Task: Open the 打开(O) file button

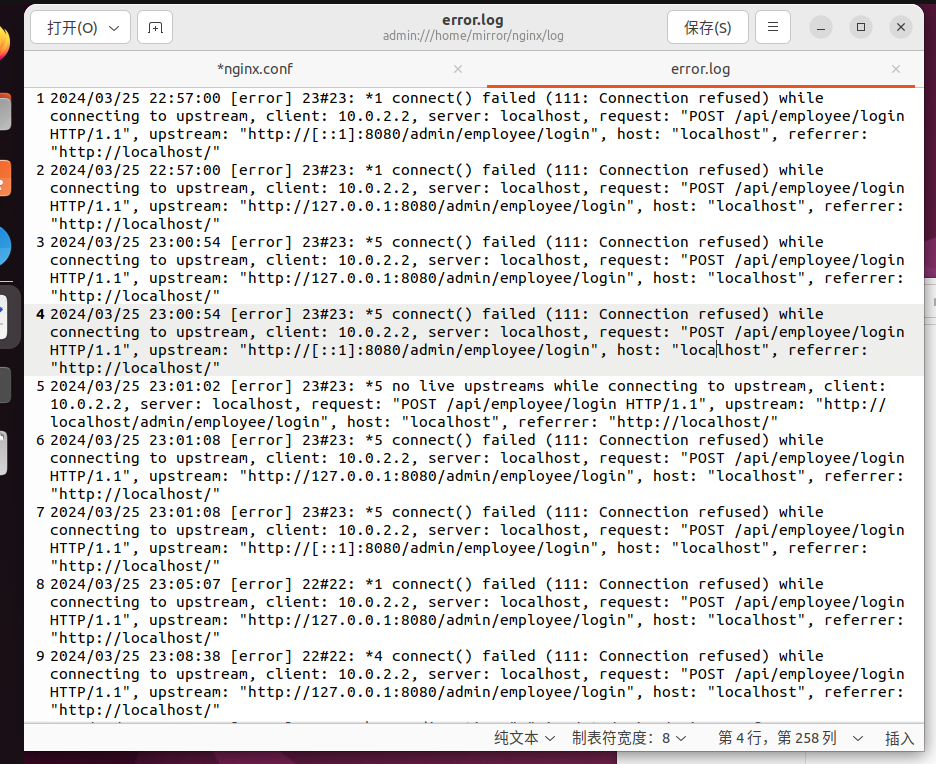Action: pyautogui.click(x=72, y=27)
